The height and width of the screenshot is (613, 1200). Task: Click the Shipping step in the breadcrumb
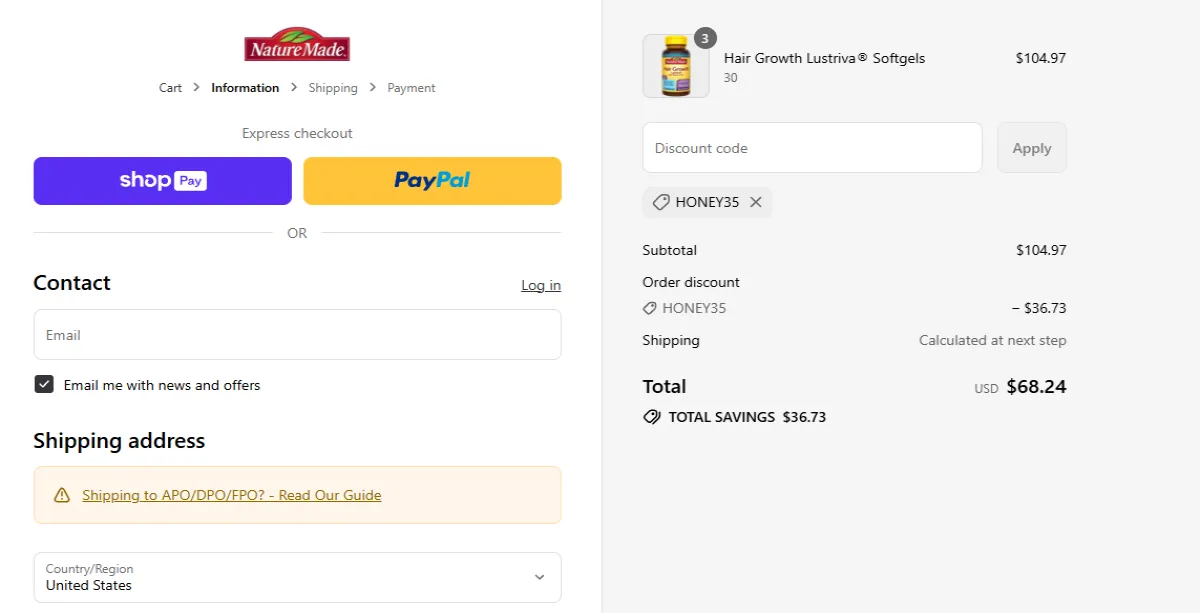332,87
